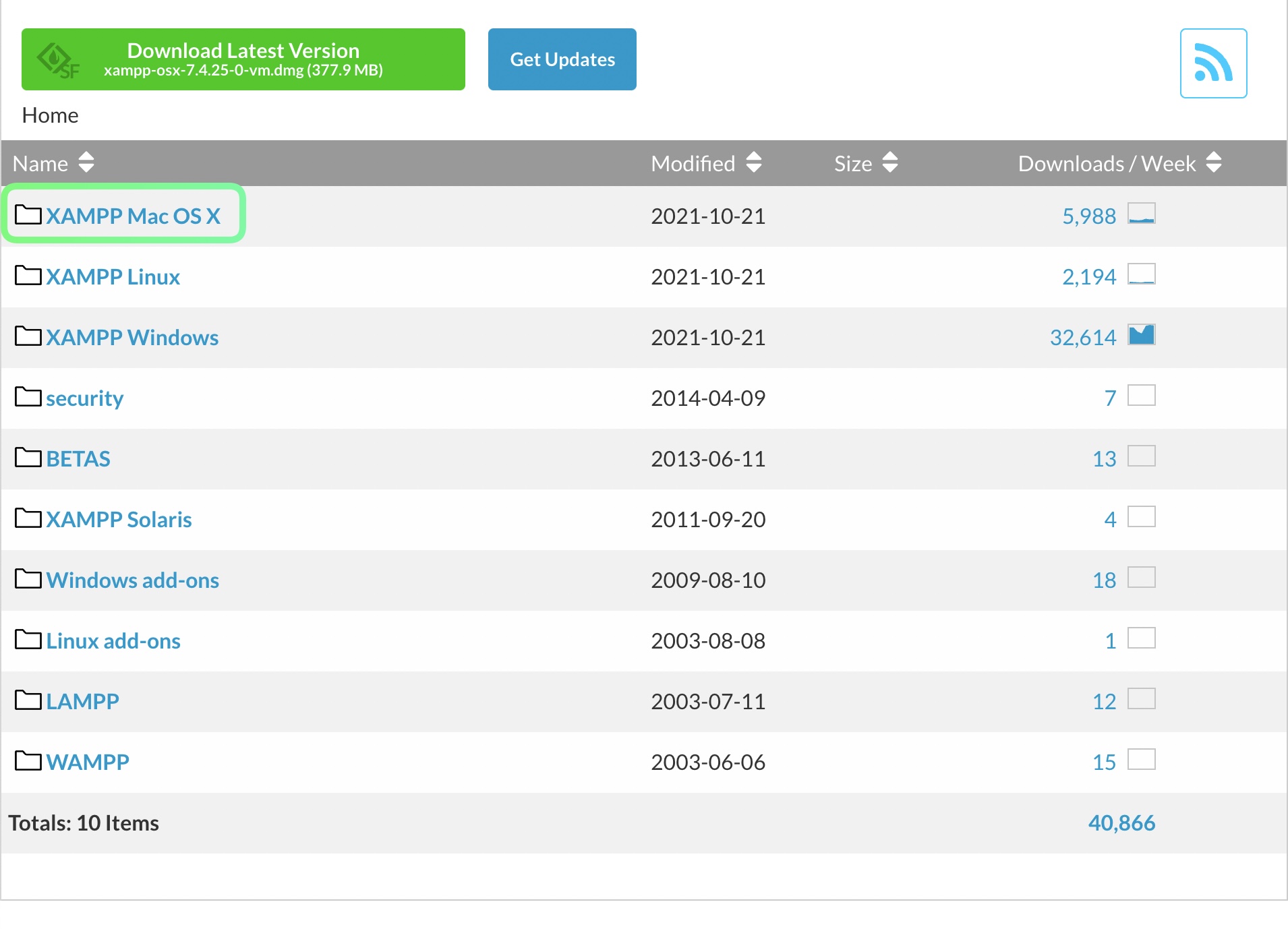Image resolution: width=1288 pixels, height=929 pixels.
Task: Click downloads chart icon for XAMPP Mac OS X
Action: [x=1142, y=213]
